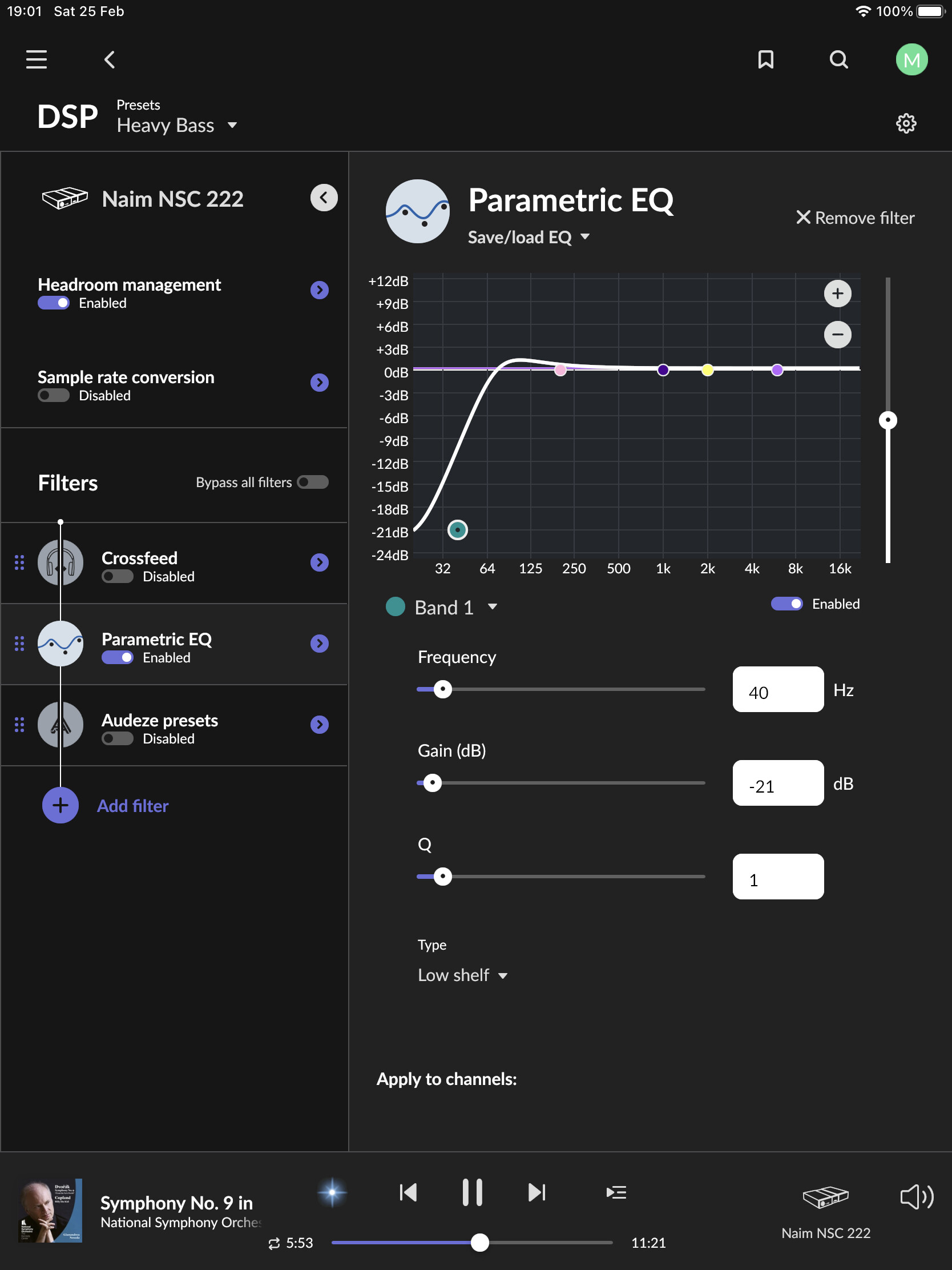Click Remove filter

pyautogui.click(x=855, y=218)
